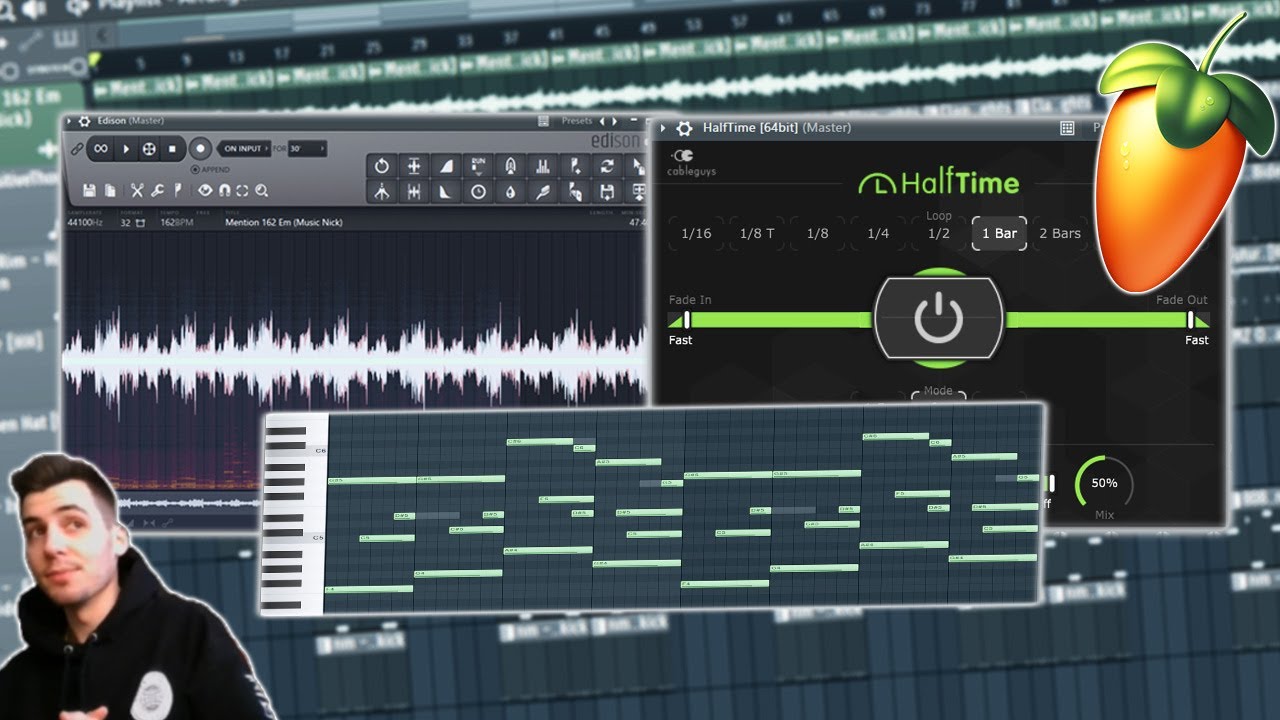Click the Edison magnifier zoom icon

click(262, 191)
